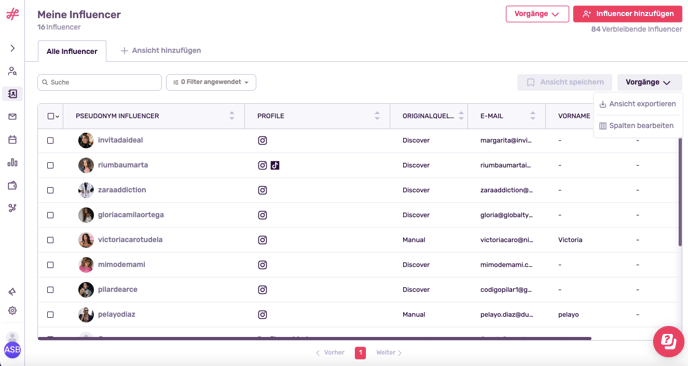This screenshot has height=366, width=688.
Task: Open the help chat bubble icon
Action: click(x=668, y=341)
